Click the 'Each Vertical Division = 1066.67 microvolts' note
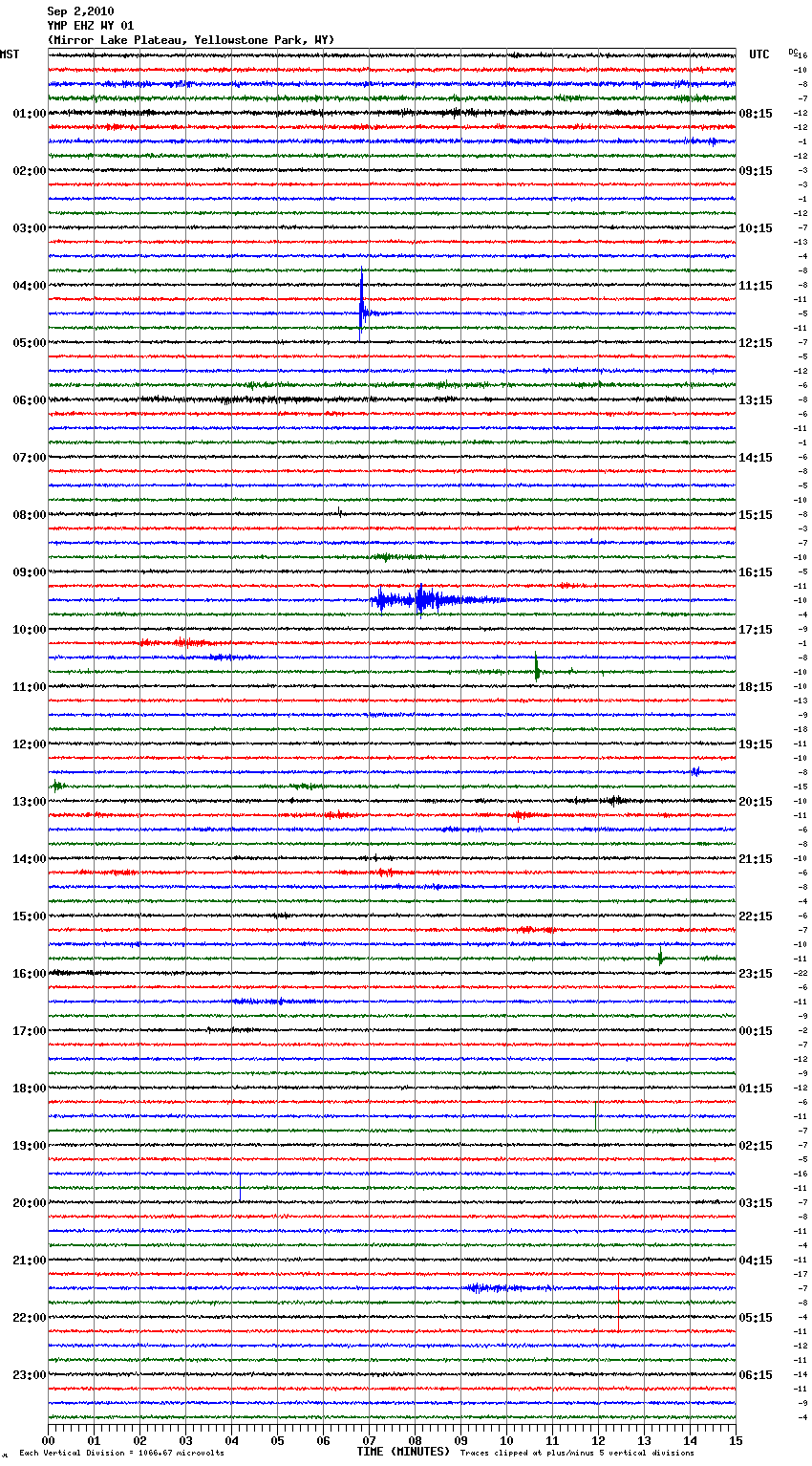Screen dimensions: 812x1466 (121, 1454)
